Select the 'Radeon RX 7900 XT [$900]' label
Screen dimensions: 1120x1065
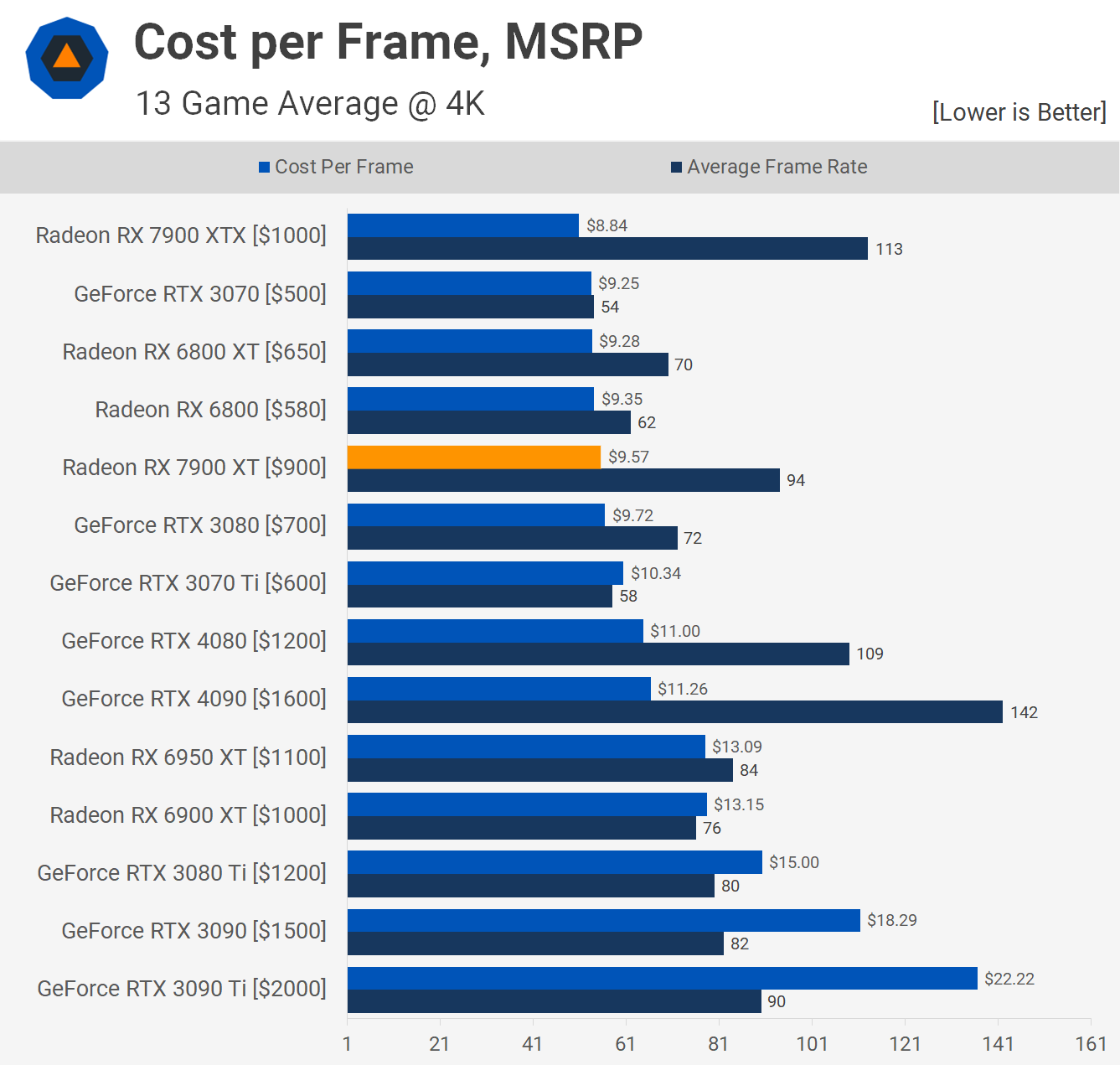[194, 468]
